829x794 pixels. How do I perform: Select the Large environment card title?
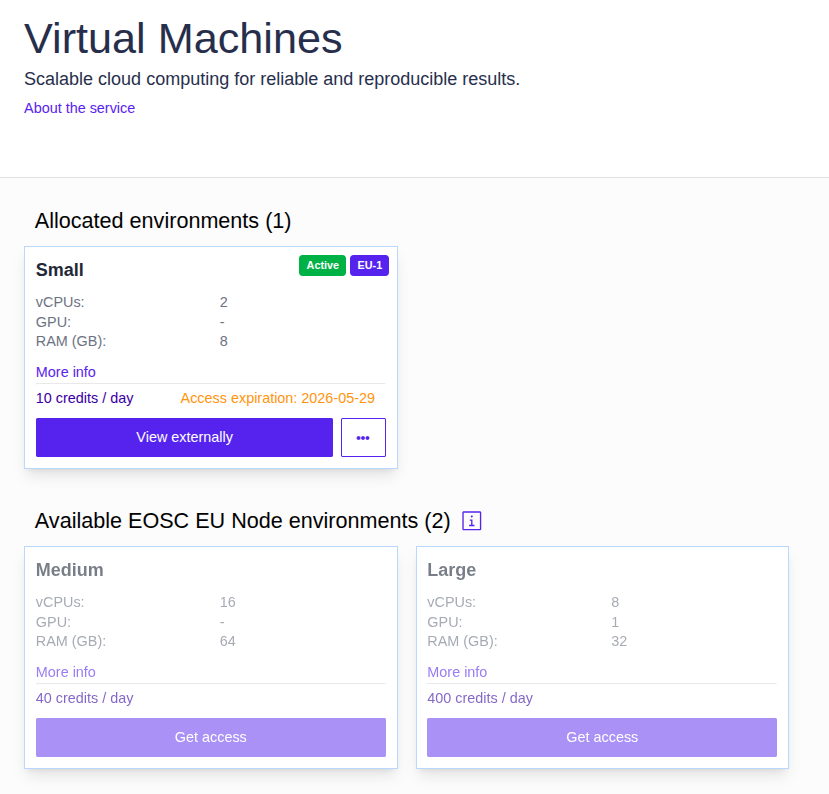[x=451, y=570]
